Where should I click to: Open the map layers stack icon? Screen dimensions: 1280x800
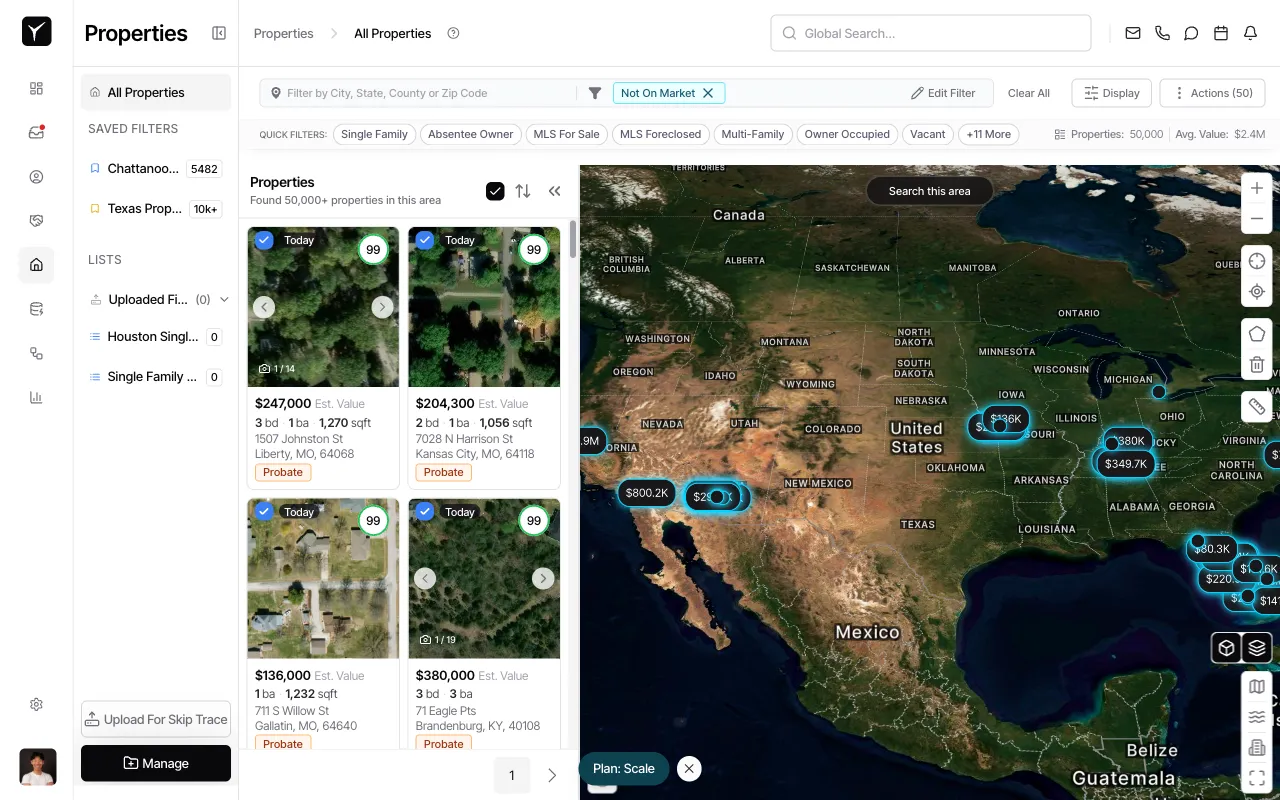(1257, 648)
